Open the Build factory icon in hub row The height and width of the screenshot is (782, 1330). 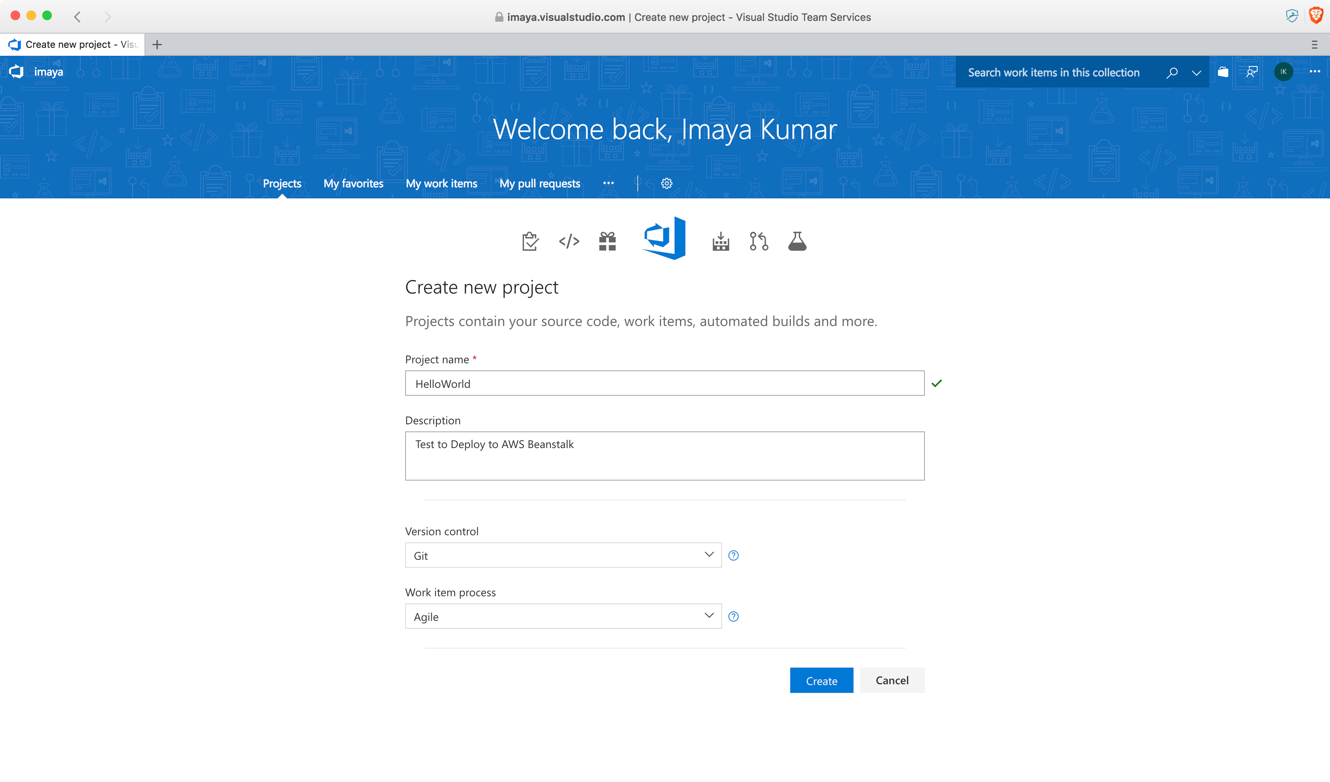tap(721, 241)
